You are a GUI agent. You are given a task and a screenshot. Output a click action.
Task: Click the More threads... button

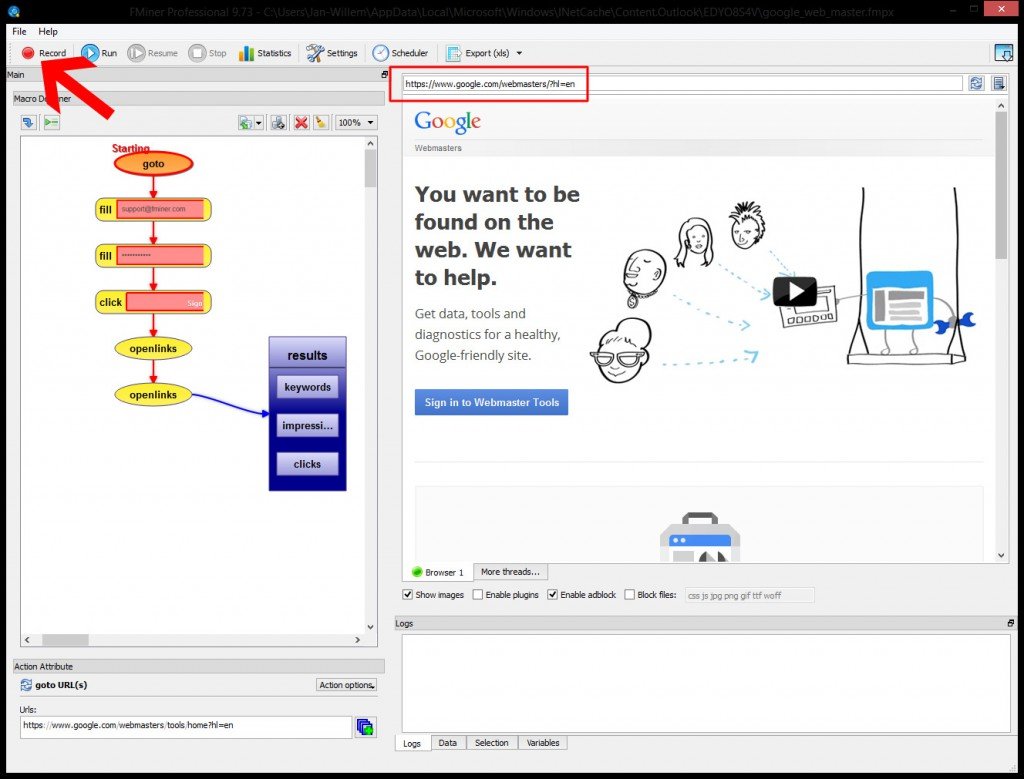click(x=509, y=572)
